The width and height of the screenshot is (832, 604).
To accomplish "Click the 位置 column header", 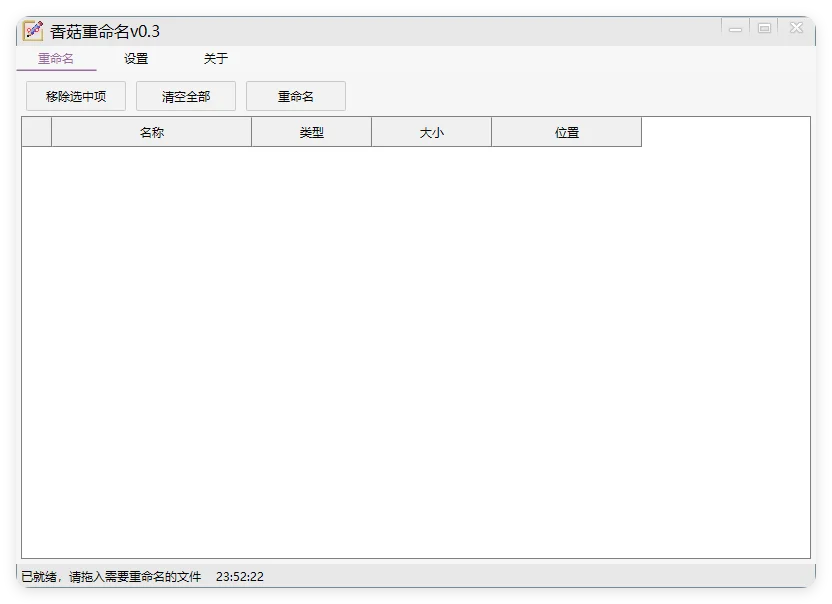I will [566, 131].
